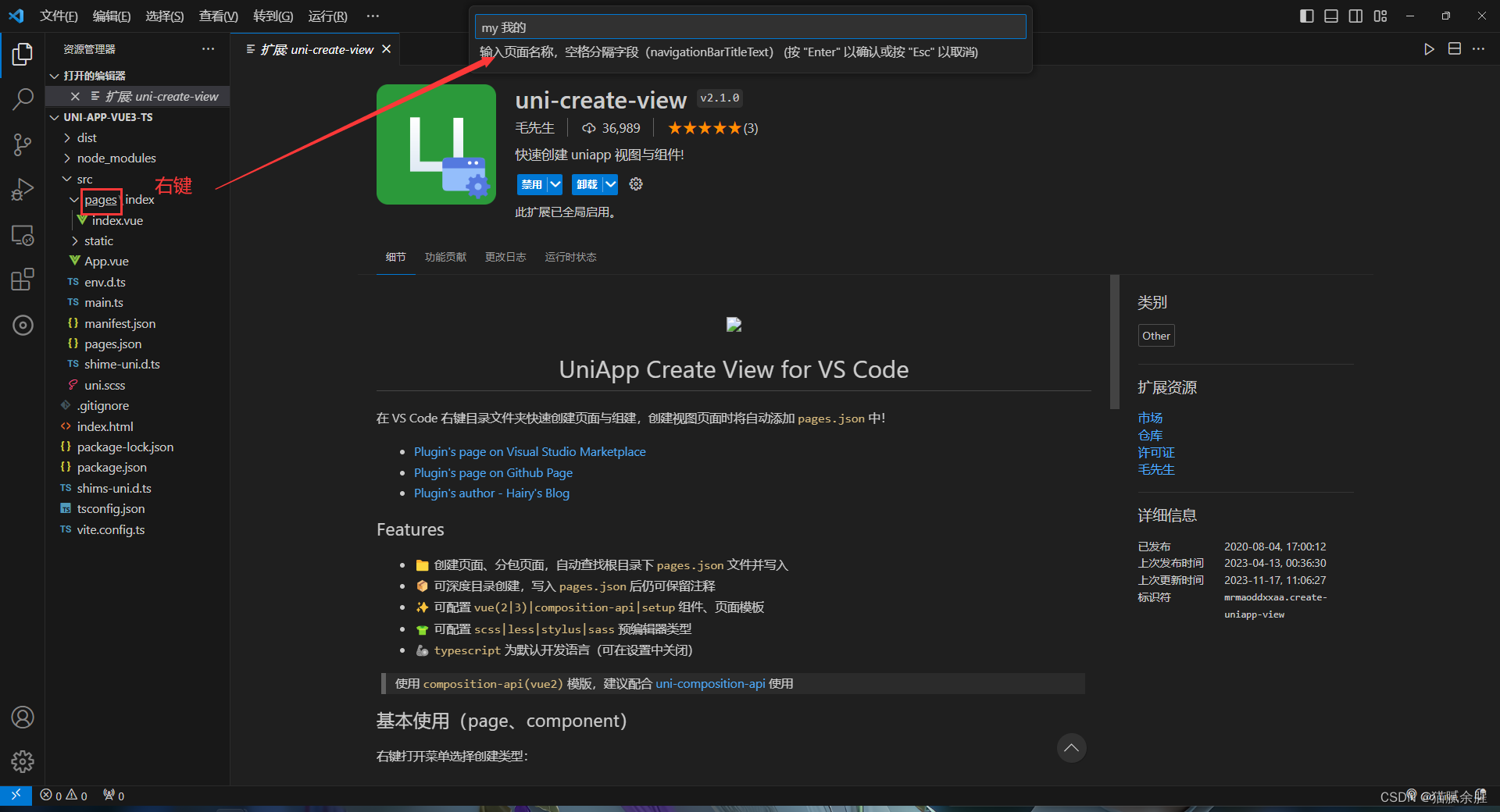This screenshot has width=1500, height=812.
Task: Click the split editor icon in editor toolbar
Action: 1455,49
